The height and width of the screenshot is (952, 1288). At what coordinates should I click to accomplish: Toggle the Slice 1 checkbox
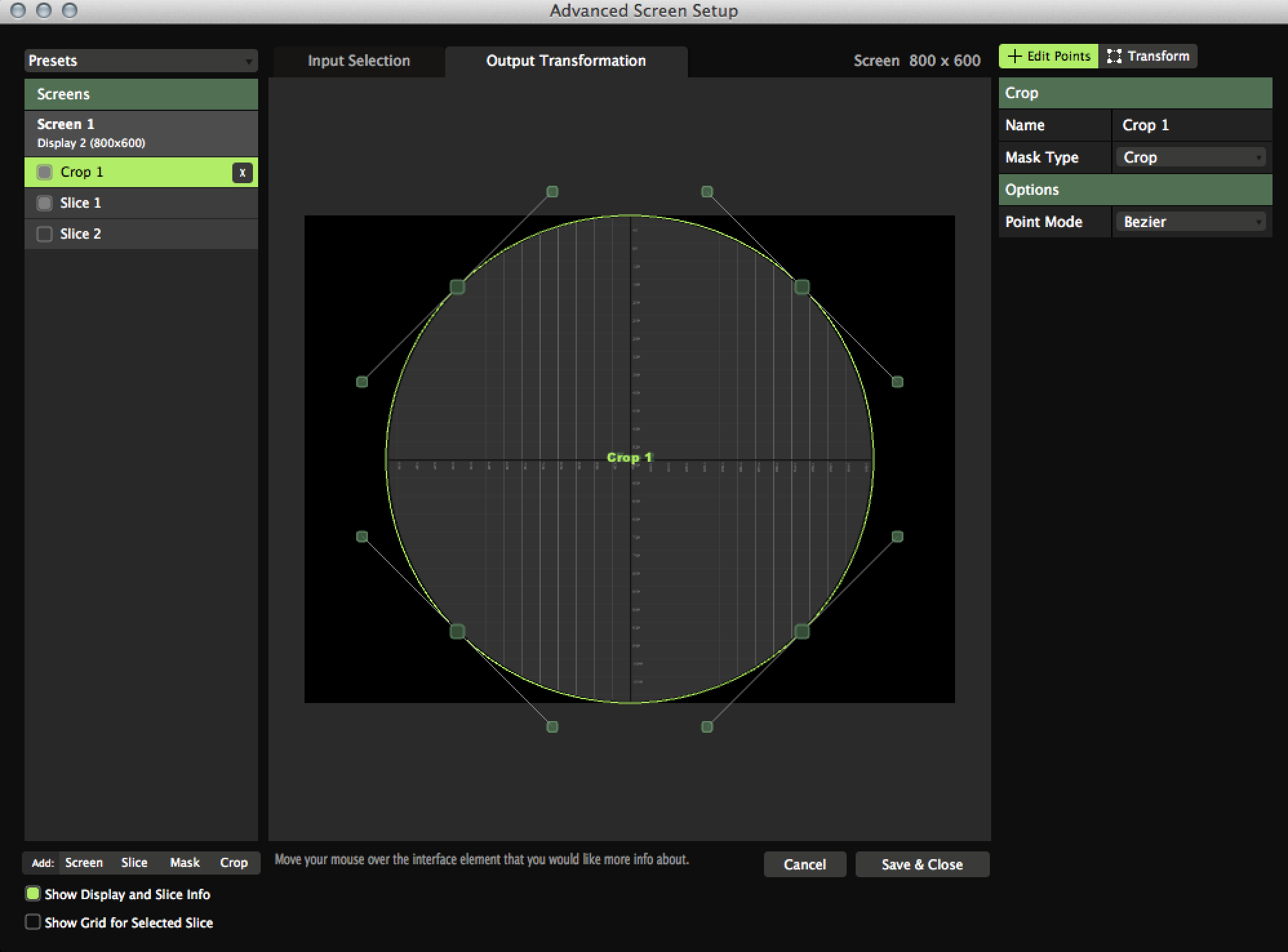pyautogui.click(x=45, y=203)
